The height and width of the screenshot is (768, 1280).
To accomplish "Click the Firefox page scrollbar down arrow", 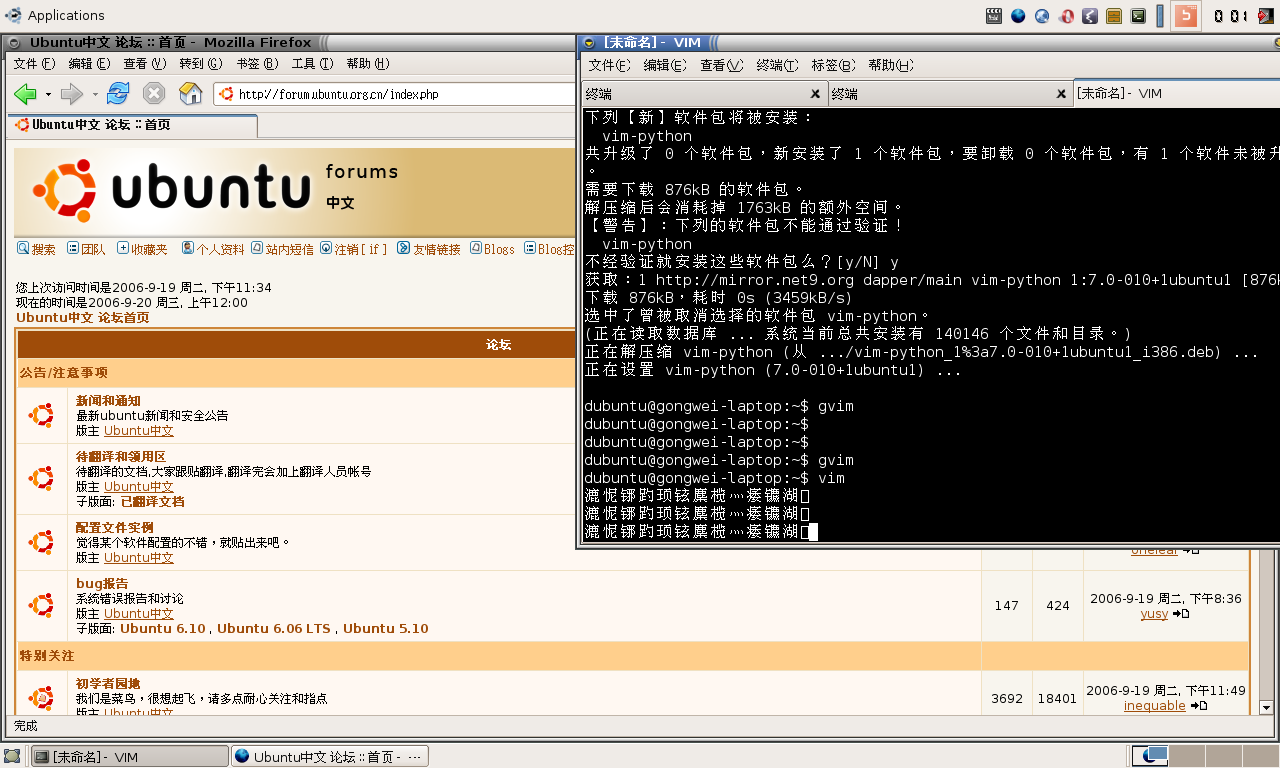I will click(x=1266, y=706).
